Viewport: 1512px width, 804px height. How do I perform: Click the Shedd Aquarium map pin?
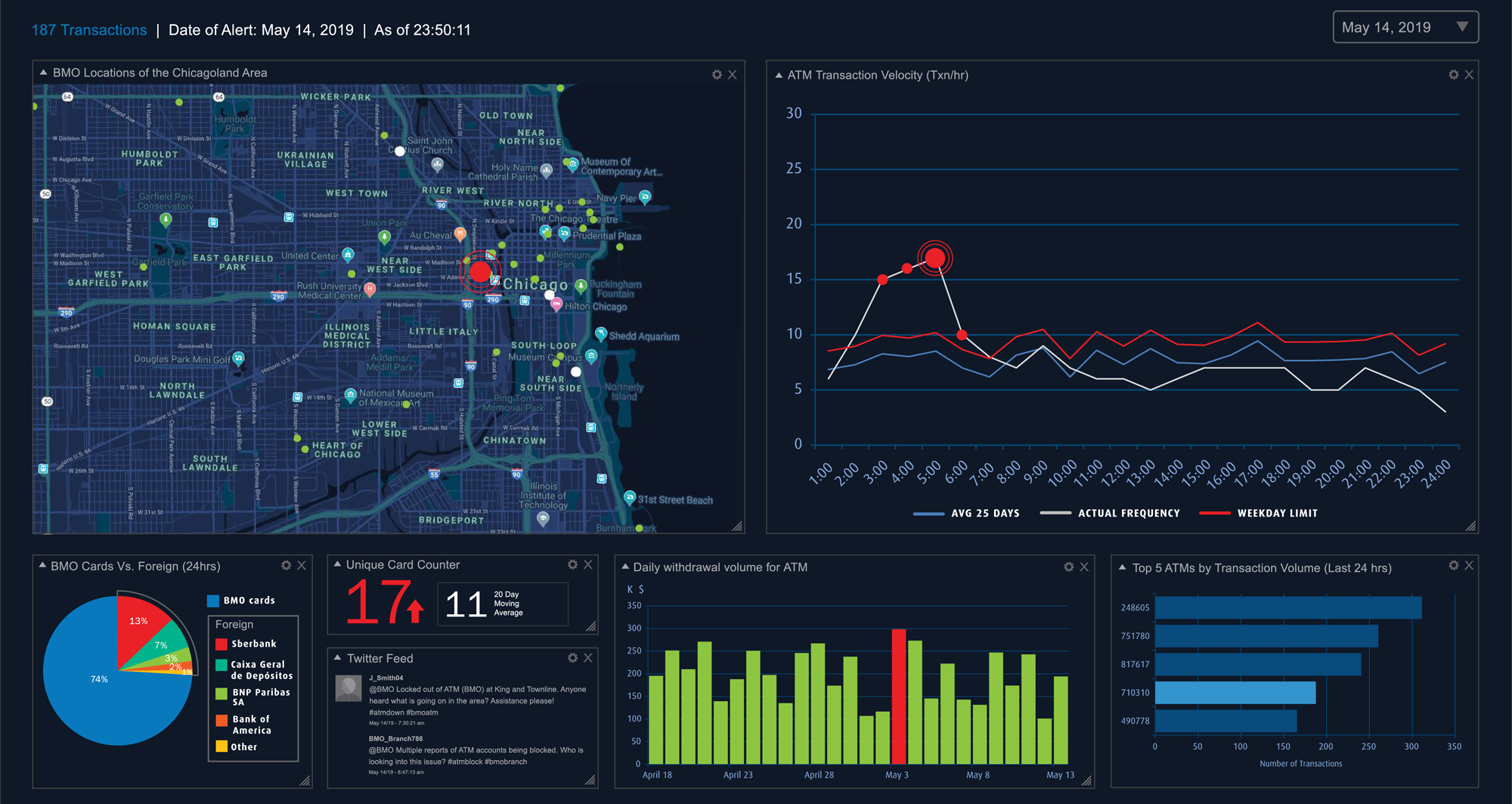(x=601, y=334)
